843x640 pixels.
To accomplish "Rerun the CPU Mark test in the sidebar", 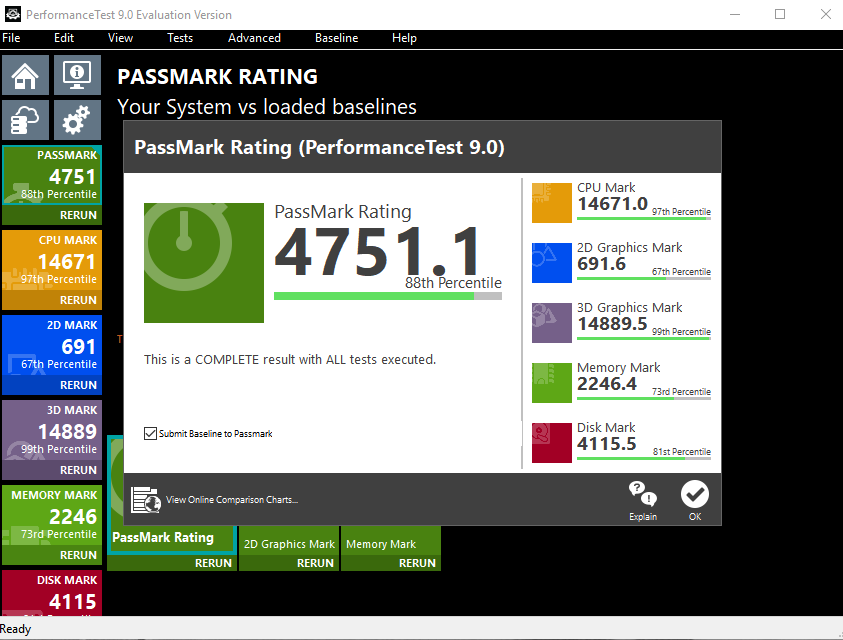I will click(x=78, y=300).
